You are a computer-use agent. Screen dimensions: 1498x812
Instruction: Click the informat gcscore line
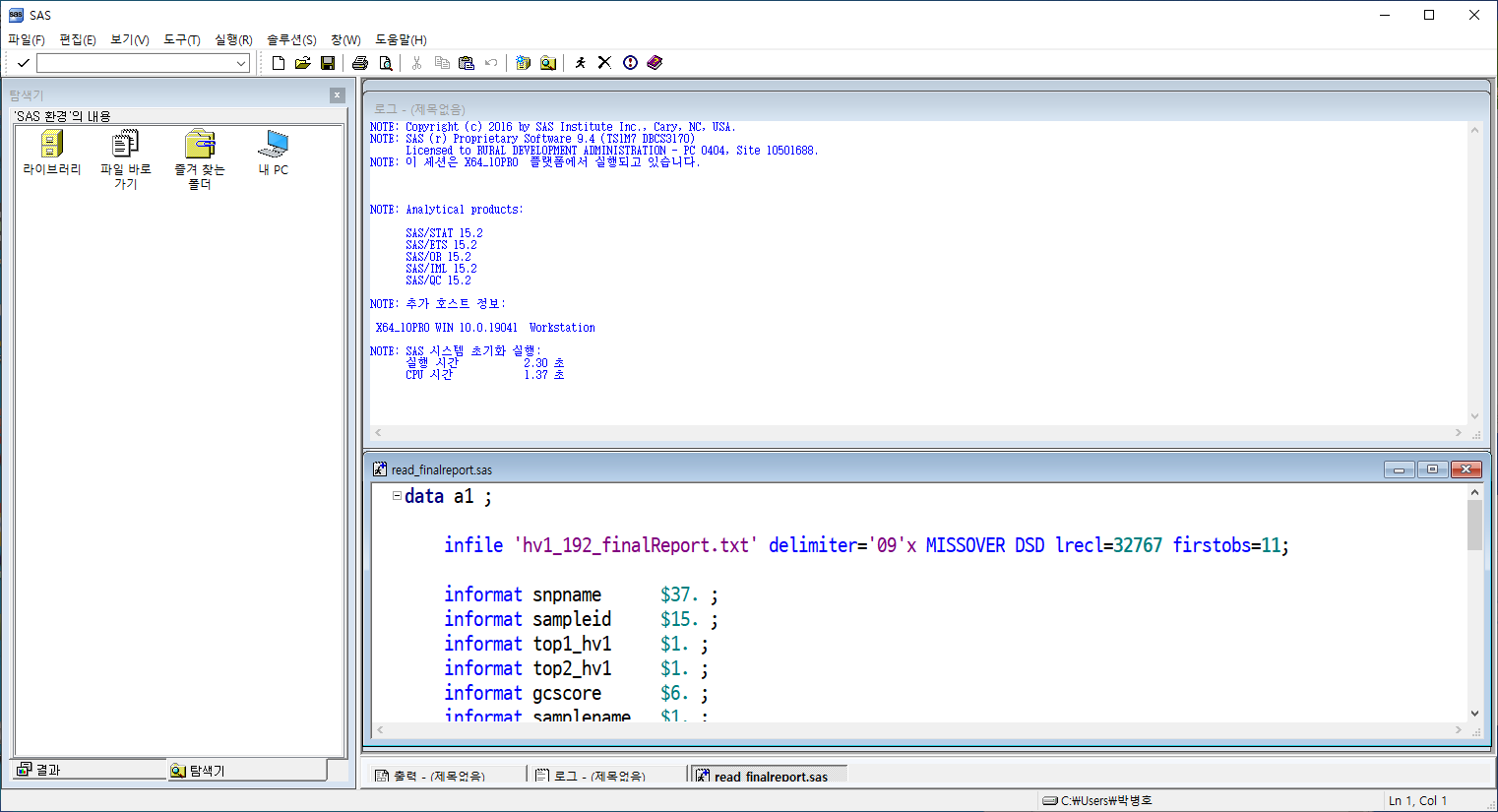(576, 693)
